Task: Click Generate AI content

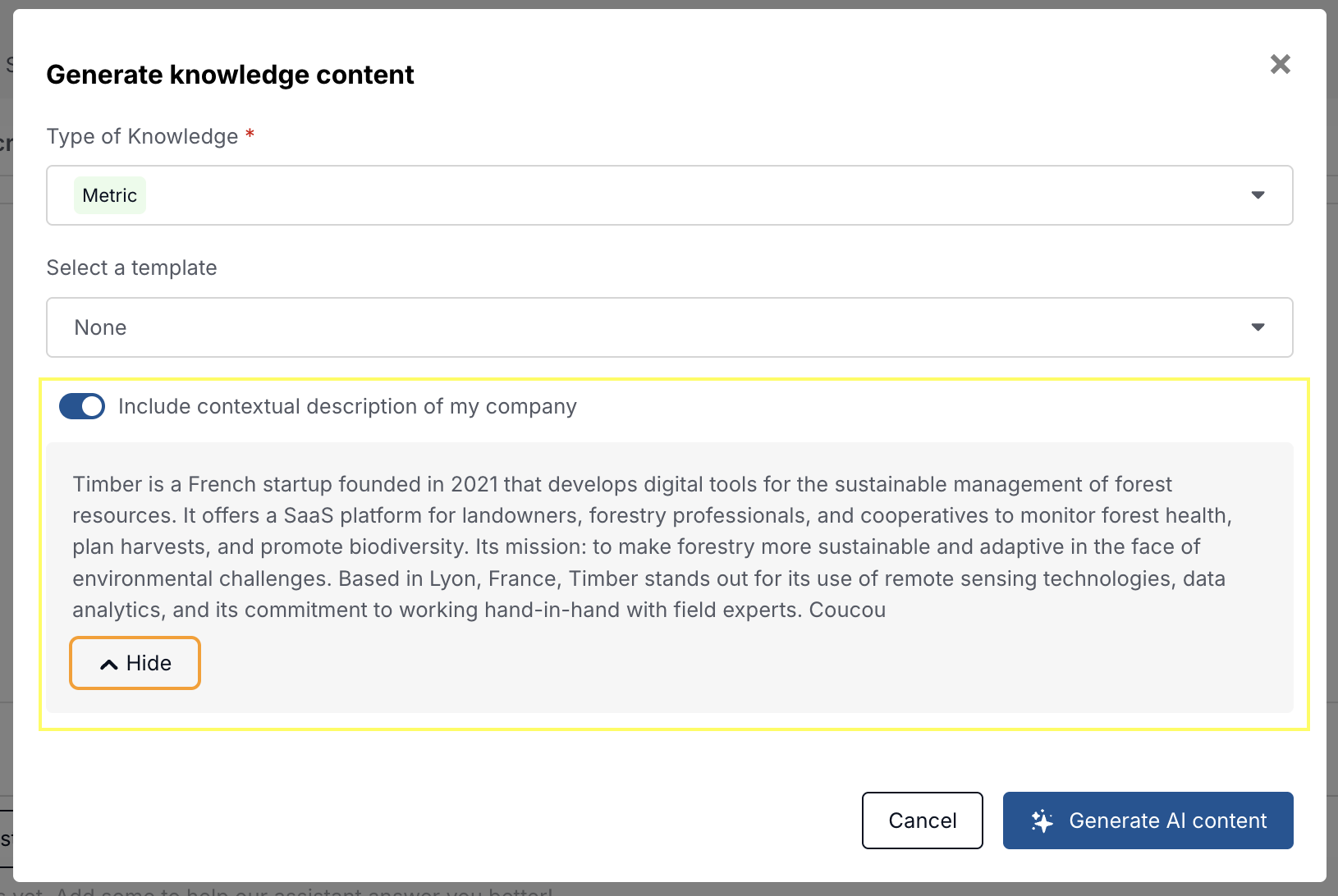Action: (x=1148, y=821)
